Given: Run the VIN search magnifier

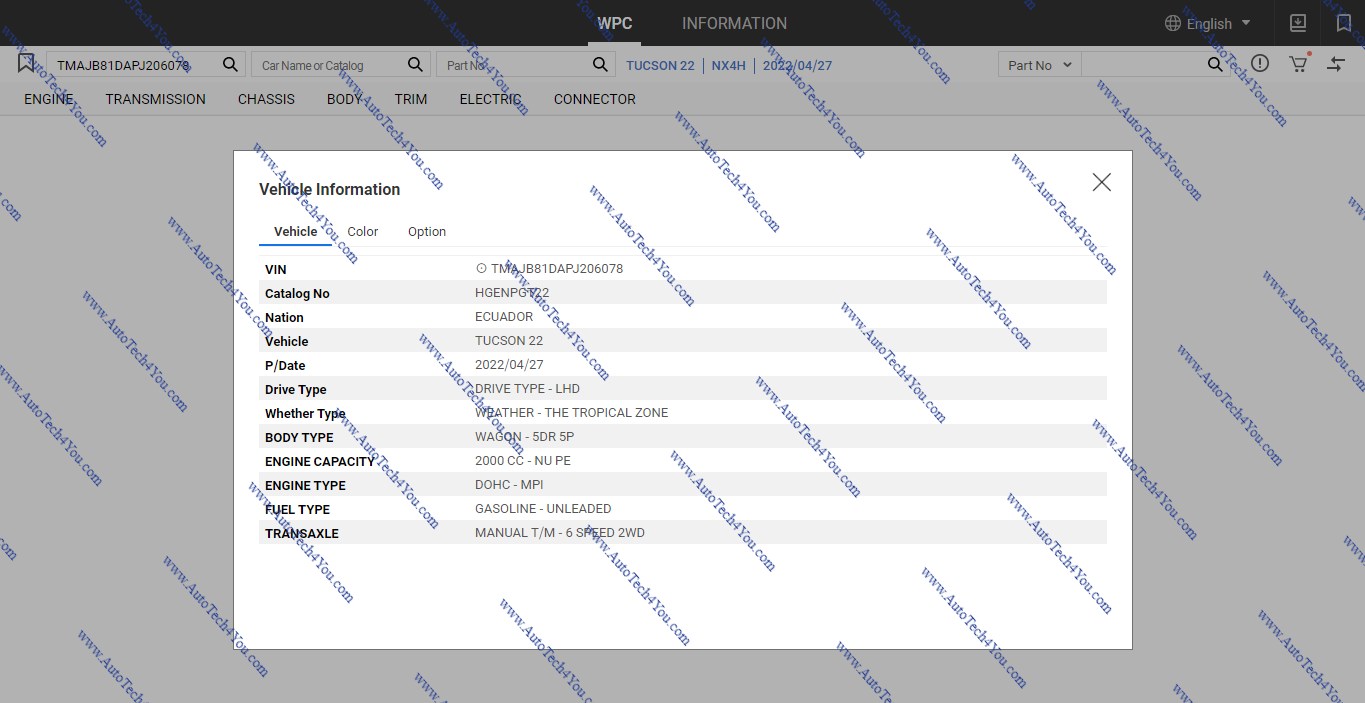Looking at the screenshot, I should (229, 63).
